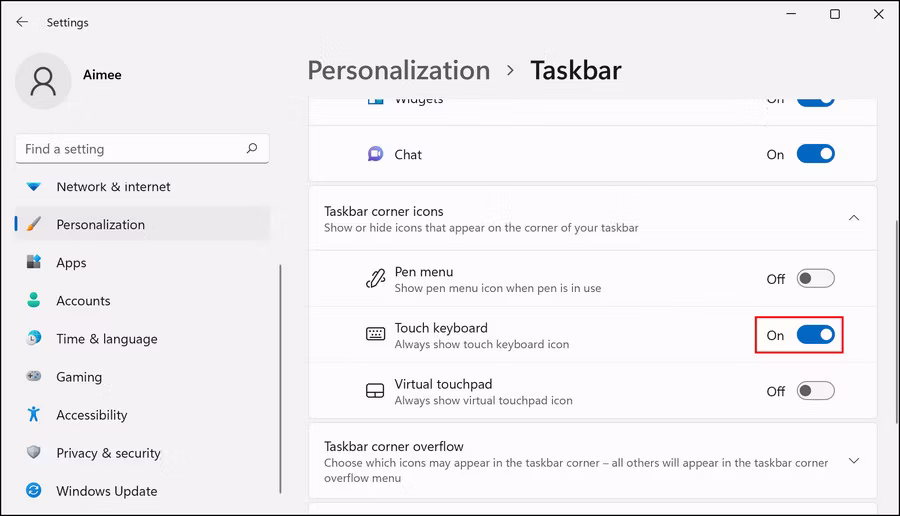Click the back arrow in Settings

22,22
